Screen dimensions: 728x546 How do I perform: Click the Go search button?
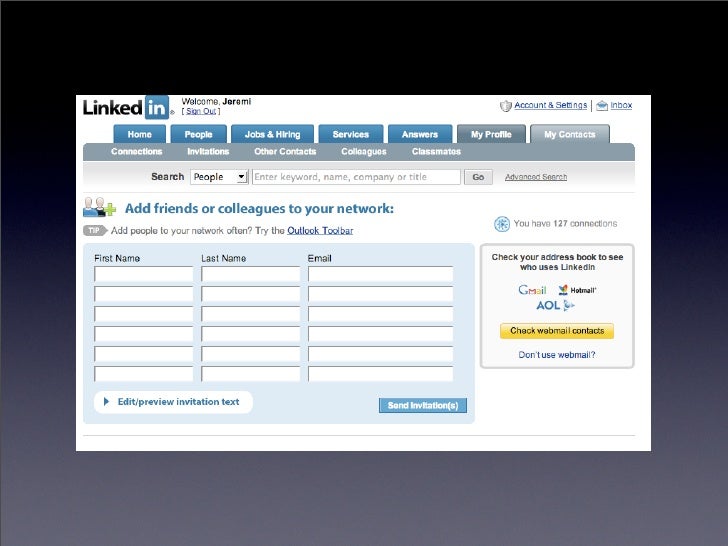point(478,177)
